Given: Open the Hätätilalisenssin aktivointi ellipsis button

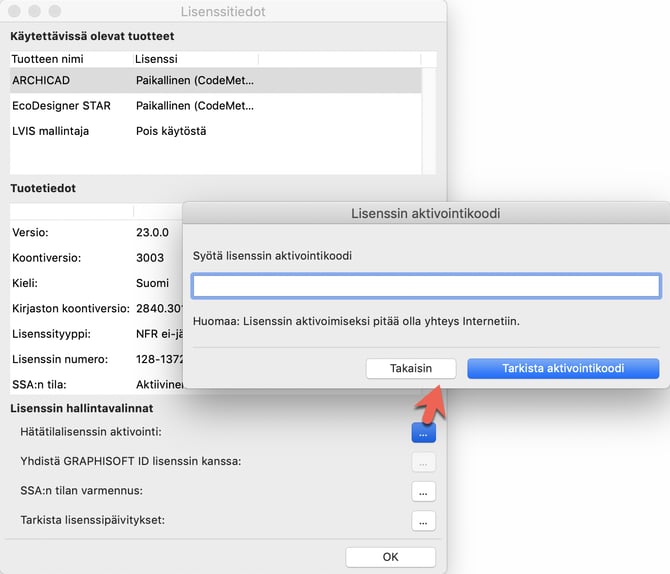Looking at the screenshot, I should [x=423, y=433].
